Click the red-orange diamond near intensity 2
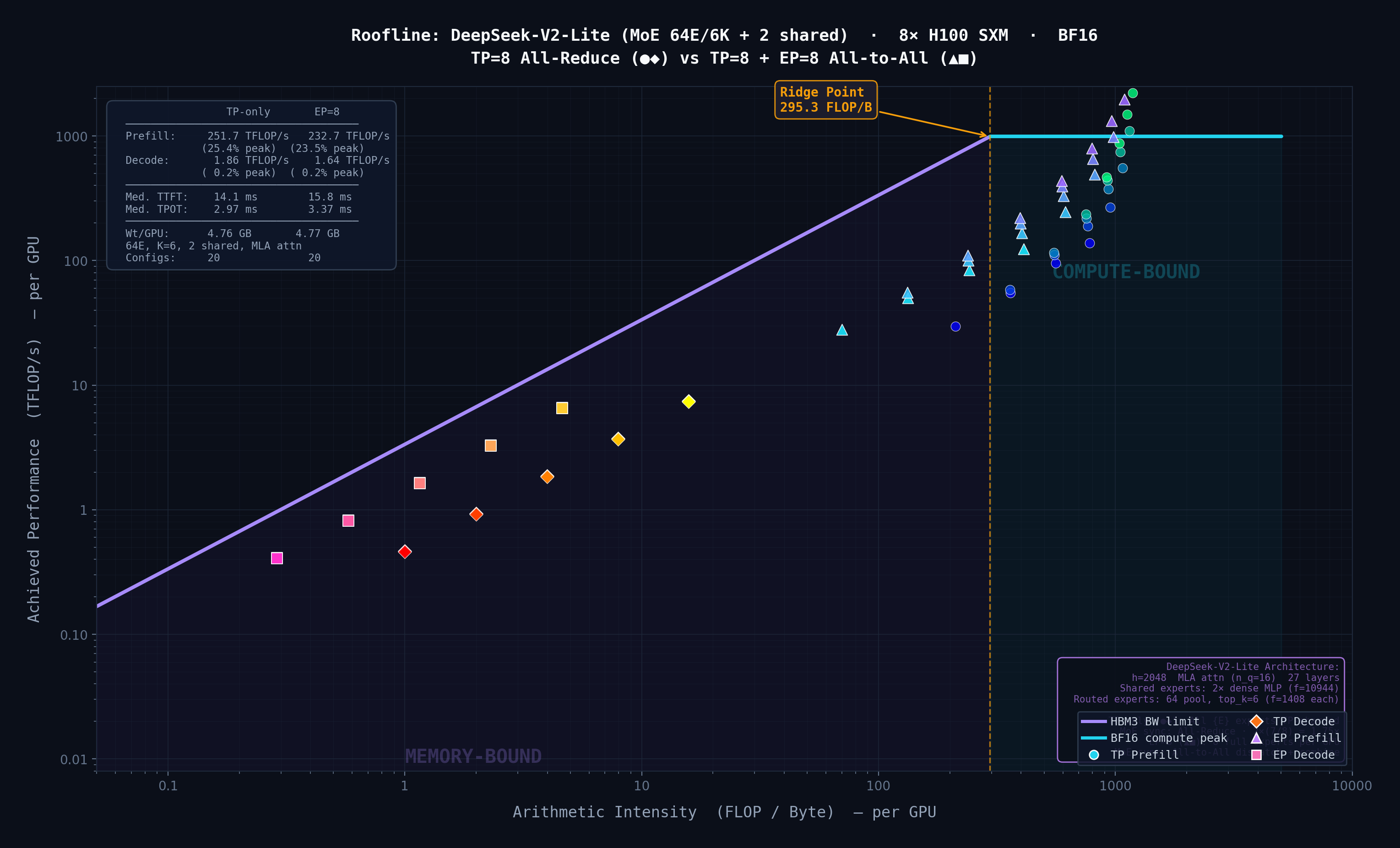 (476, 514)
